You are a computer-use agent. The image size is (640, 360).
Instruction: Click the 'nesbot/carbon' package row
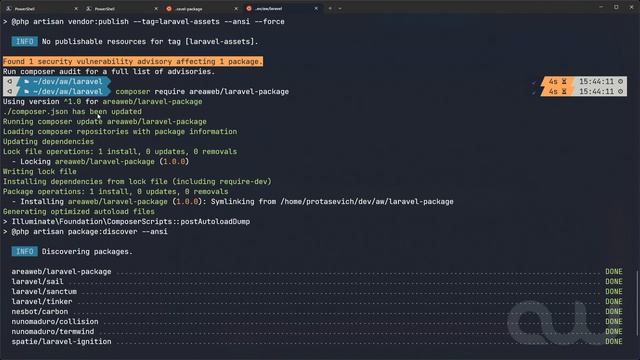coord(317,311)
